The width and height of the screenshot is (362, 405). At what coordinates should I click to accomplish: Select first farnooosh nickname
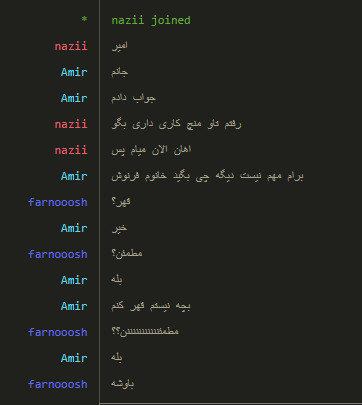click(58, 202)
